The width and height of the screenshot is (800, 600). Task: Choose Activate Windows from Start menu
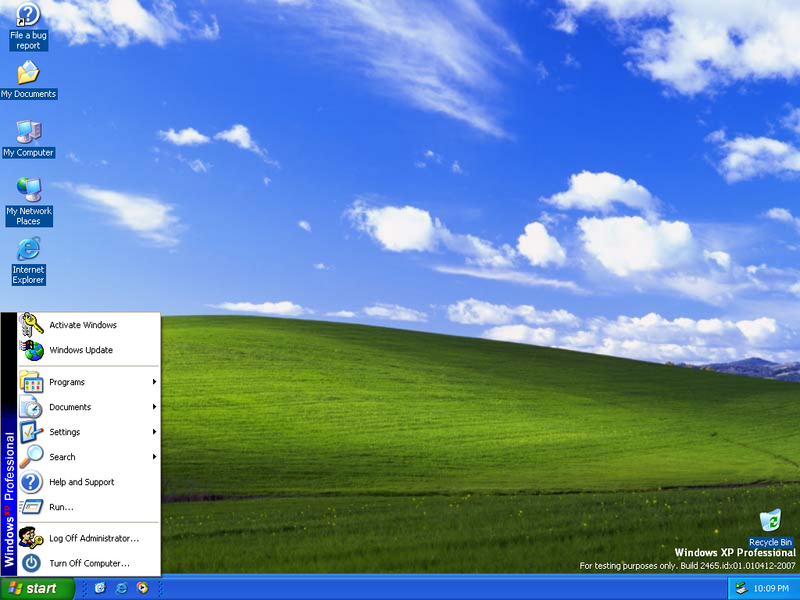[x=89, y=325]
